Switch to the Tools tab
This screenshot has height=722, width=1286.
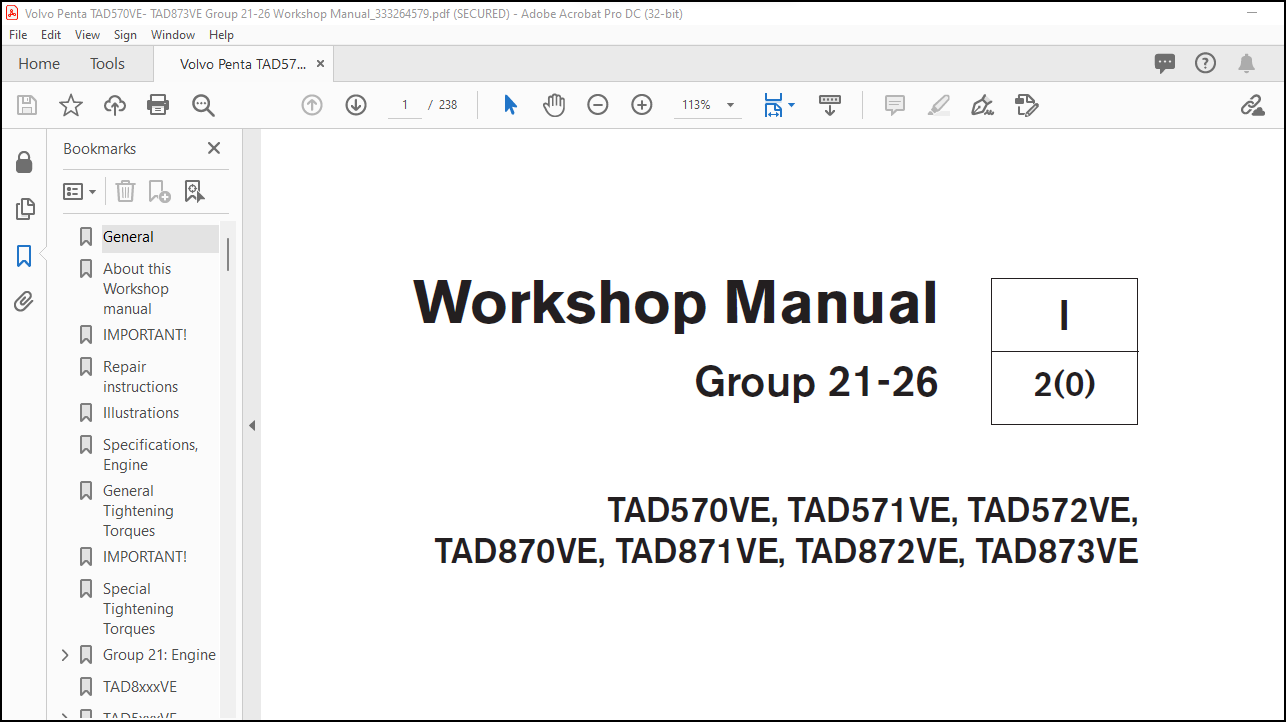point(107,63)
